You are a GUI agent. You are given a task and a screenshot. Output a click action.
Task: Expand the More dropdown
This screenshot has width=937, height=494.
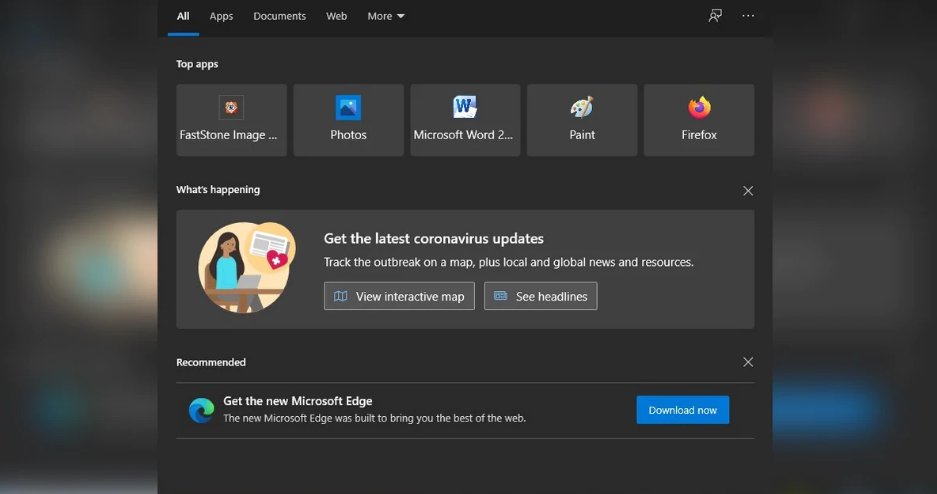coord(386,16)
